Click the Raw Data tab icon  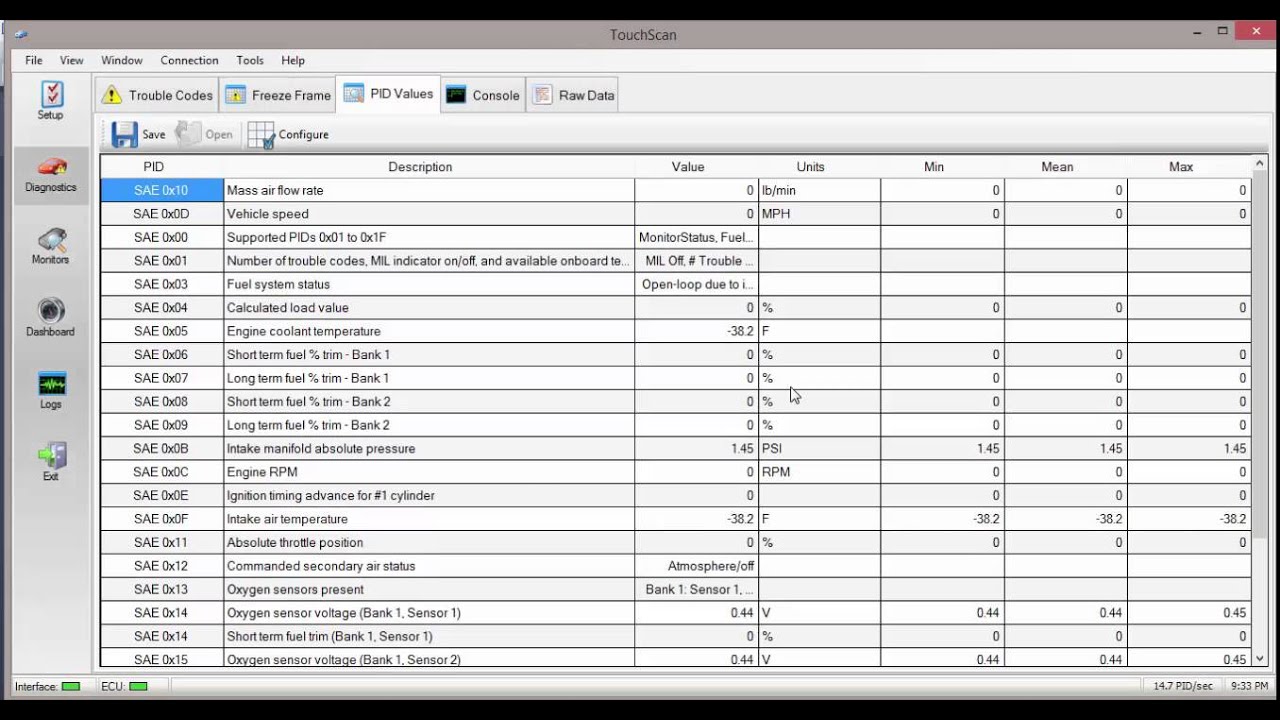tap(542, 95)
